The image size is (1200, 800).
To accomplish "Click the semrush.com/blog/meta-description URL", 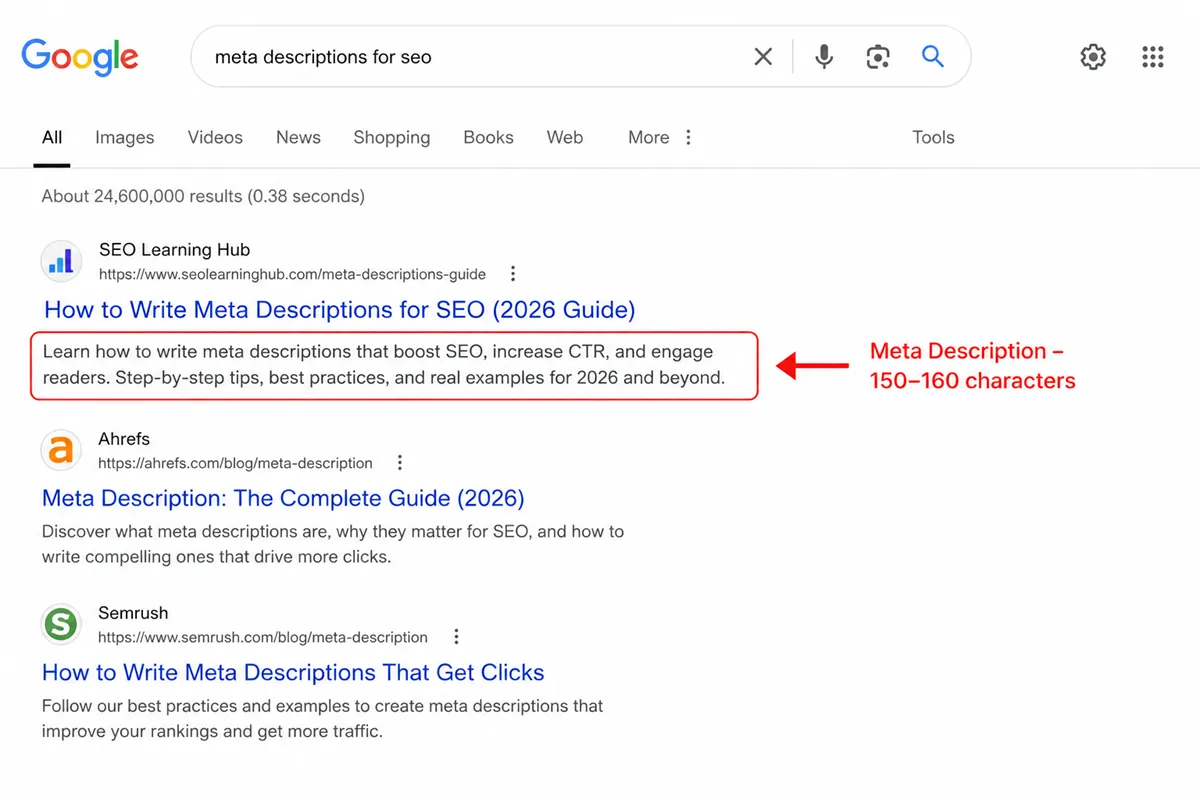I will [263, 637].
